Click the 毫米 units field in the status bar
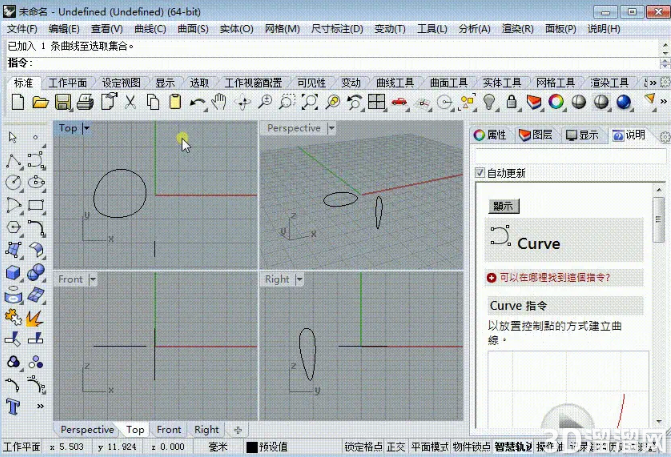The image size is (671, 457). coord(218,447)
